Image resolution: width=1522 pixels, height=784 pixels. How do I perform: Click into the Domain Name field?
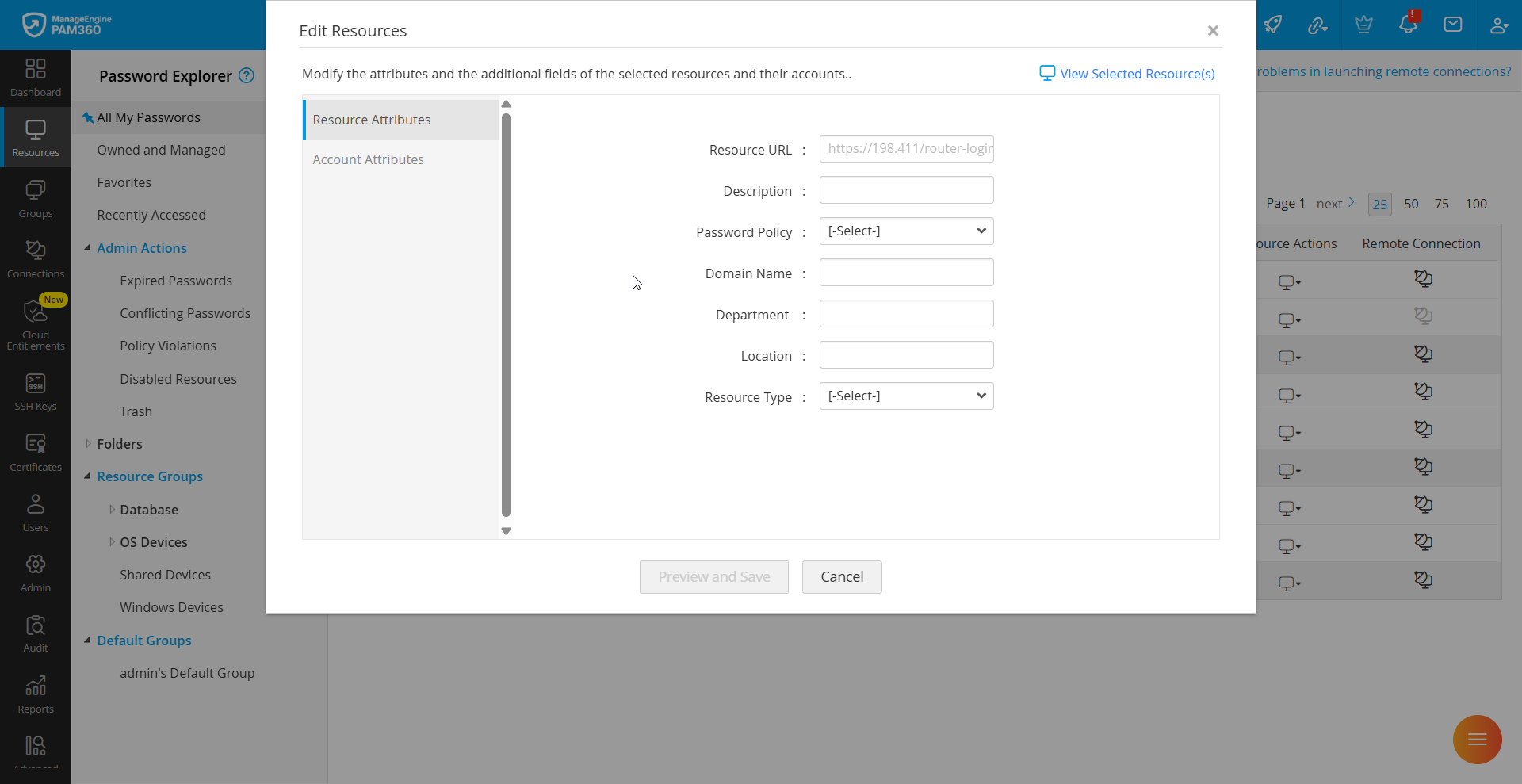[906, 273]
